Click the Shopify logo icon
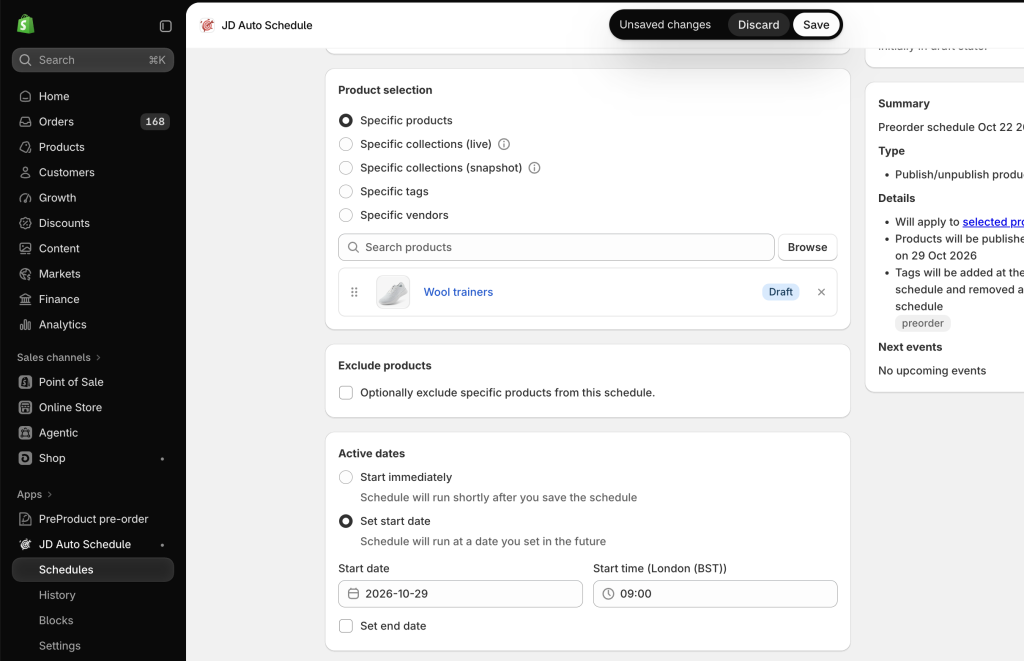Viewport: 1024px width, 661px height. click(25, 24)
